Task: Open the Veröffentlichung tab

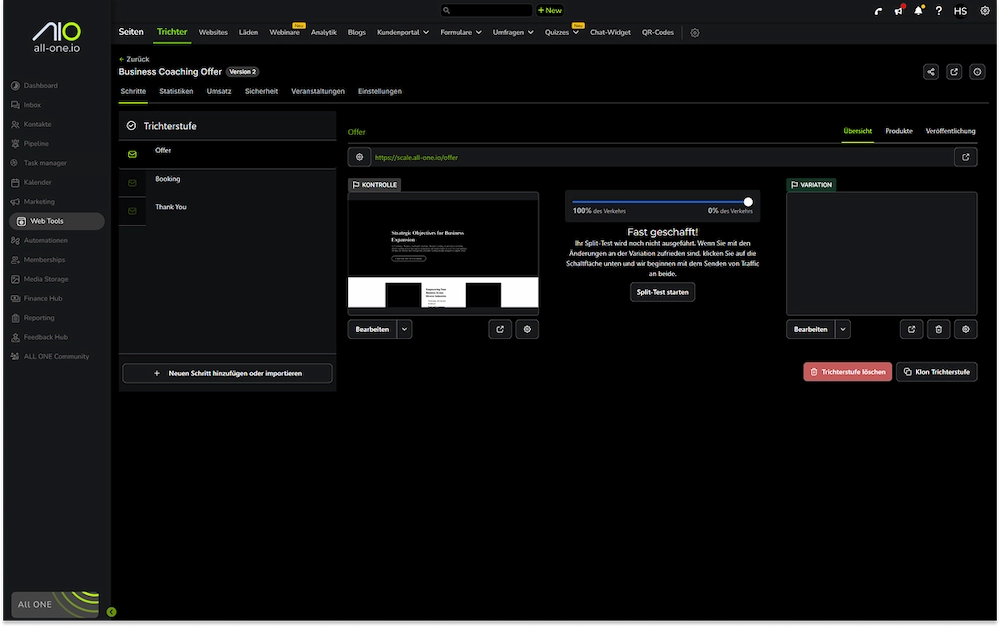Action: (950, 131)
